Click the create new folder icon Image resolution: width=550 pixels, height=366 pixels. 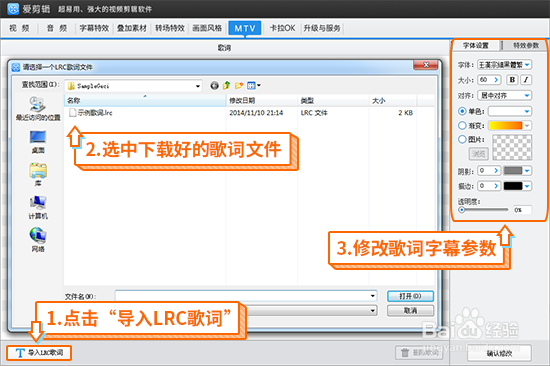pyautogui.click(x=239, y=85)
